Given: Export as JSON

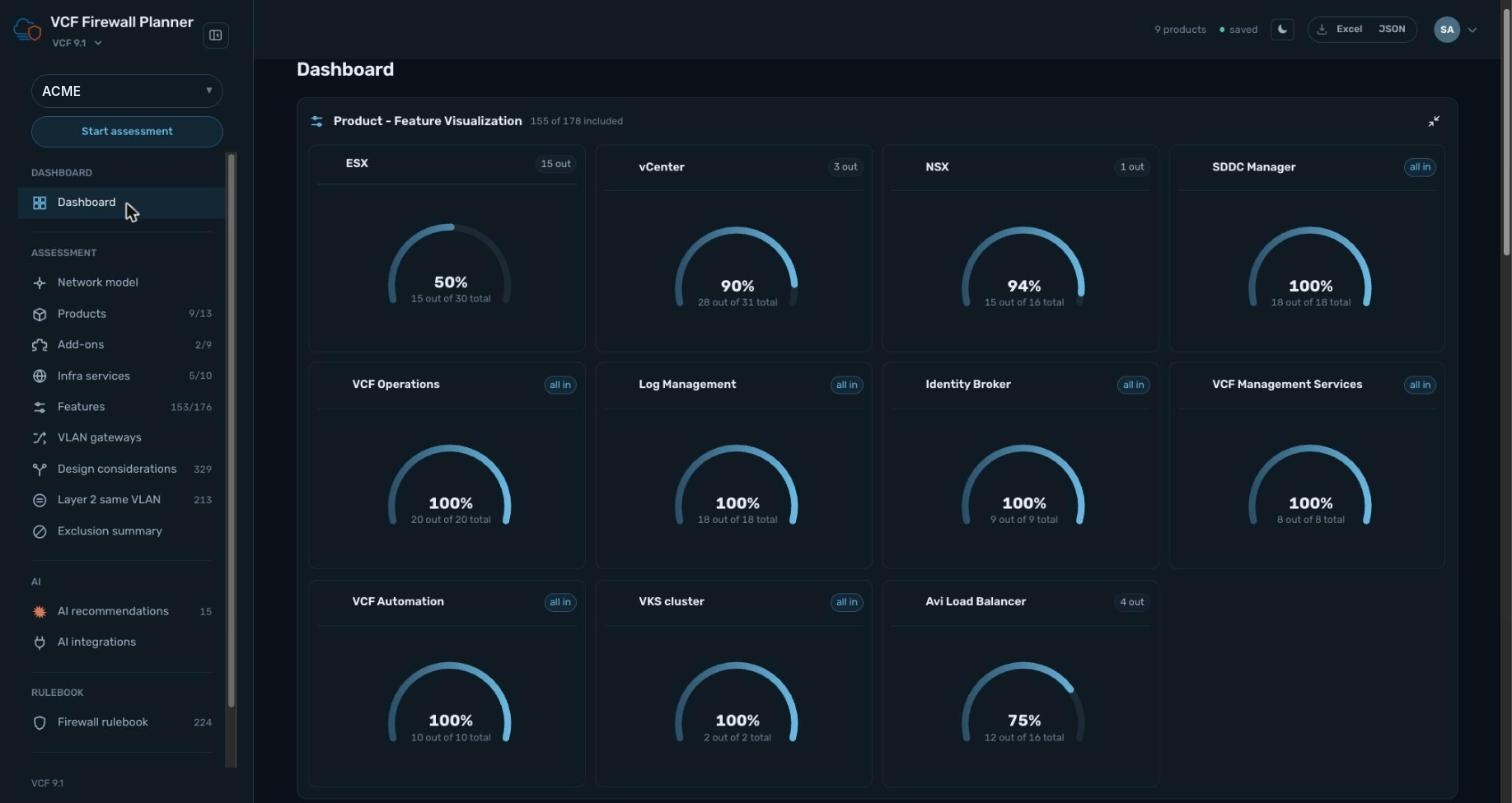Looking at the screenshot, I should [1391, 29].
